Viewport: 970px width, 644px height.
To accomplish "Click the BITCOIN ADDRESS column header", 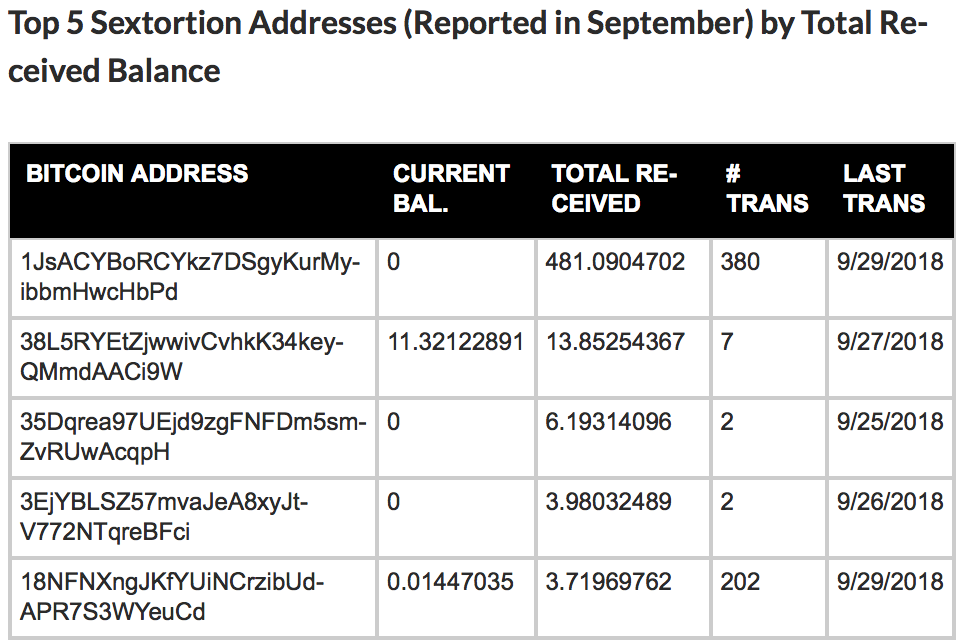I will click(x=137, y=174).
